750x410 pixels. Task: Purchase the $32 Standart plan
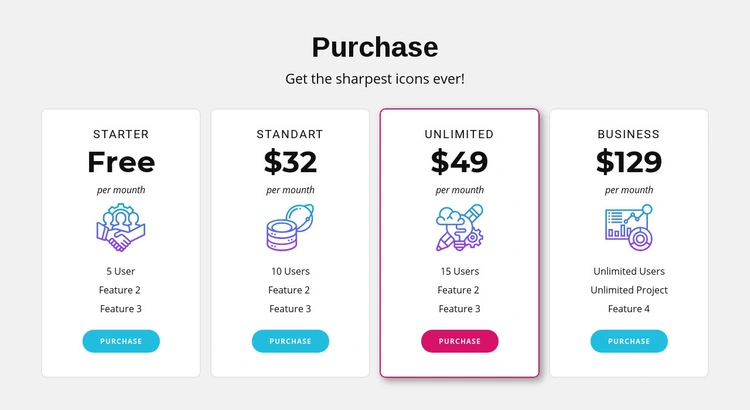(x=290, y=341)
